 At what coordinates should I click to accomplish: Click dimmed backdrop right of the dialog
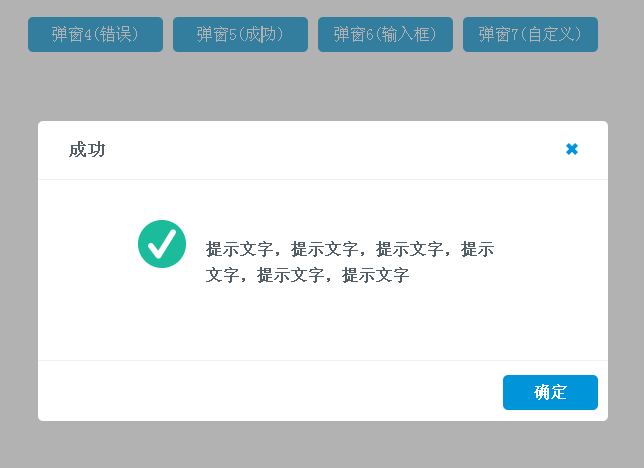click(x=626, y=270)
